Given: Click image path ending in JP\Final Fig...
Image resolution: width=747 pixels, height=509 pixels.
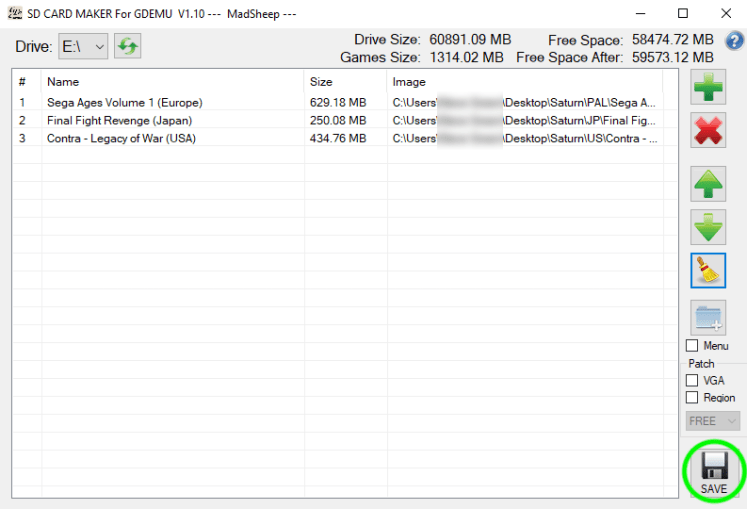Looking at the screenshot, I should [x=524, y=121].
